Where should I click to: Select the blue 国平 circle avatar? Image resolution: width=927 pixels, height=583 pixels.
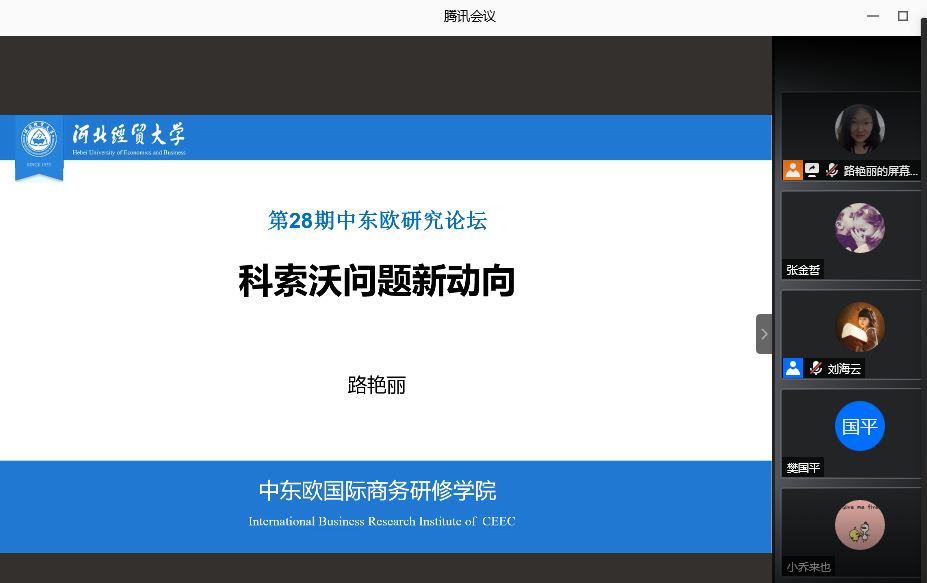(x=859, y=426)
